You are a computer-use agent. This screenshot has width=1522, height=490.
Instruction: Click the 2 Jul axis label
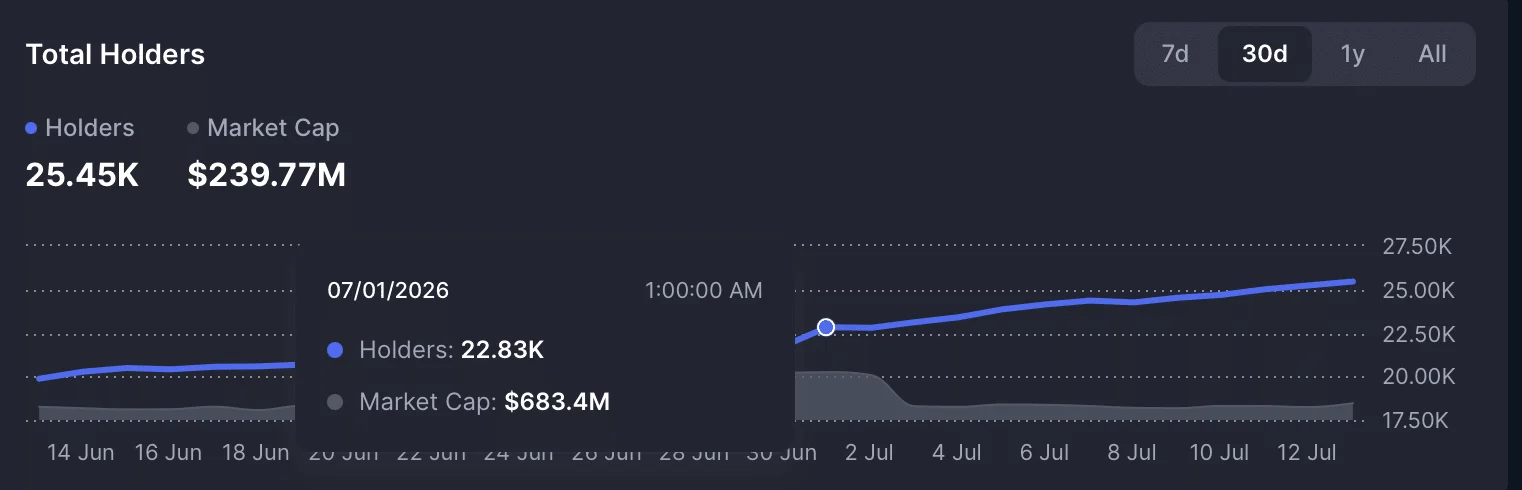click(869, 452)
